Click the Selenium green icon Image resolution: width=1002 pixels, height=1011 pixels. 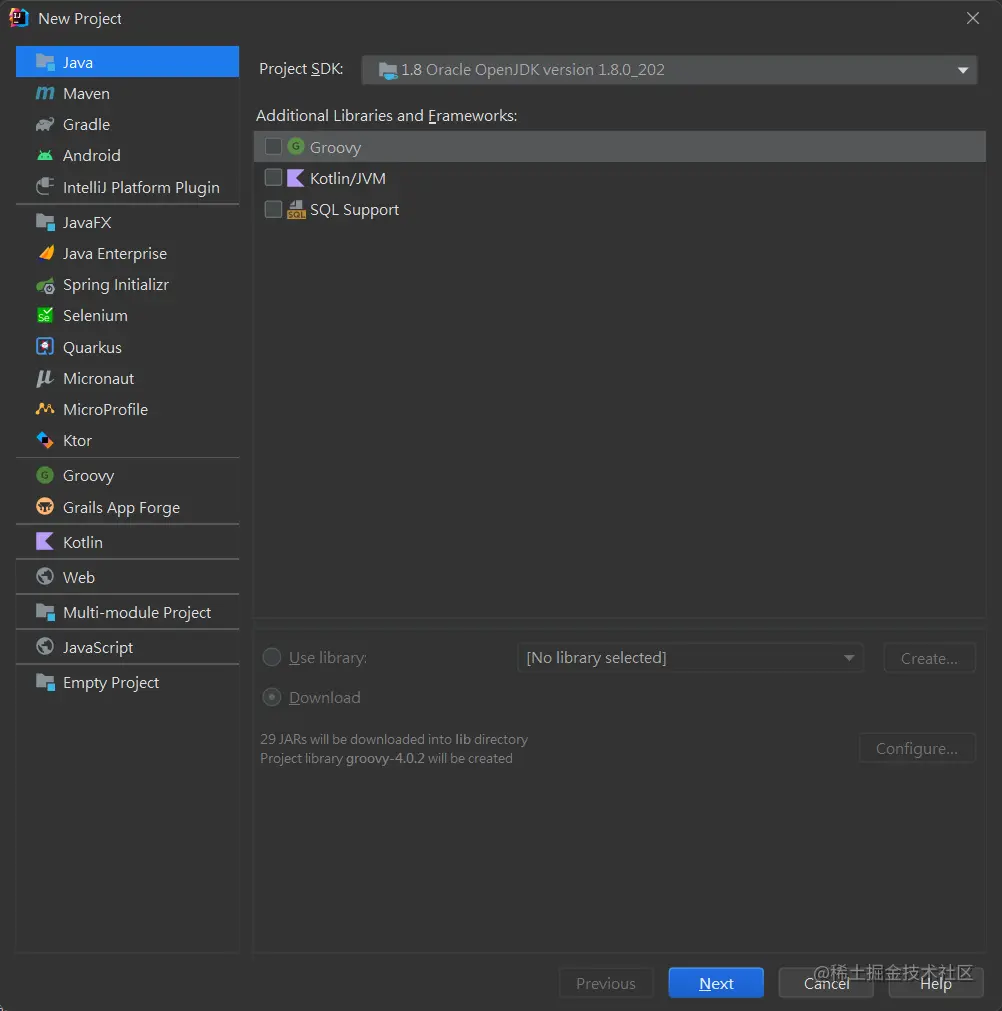coord(45,315)
